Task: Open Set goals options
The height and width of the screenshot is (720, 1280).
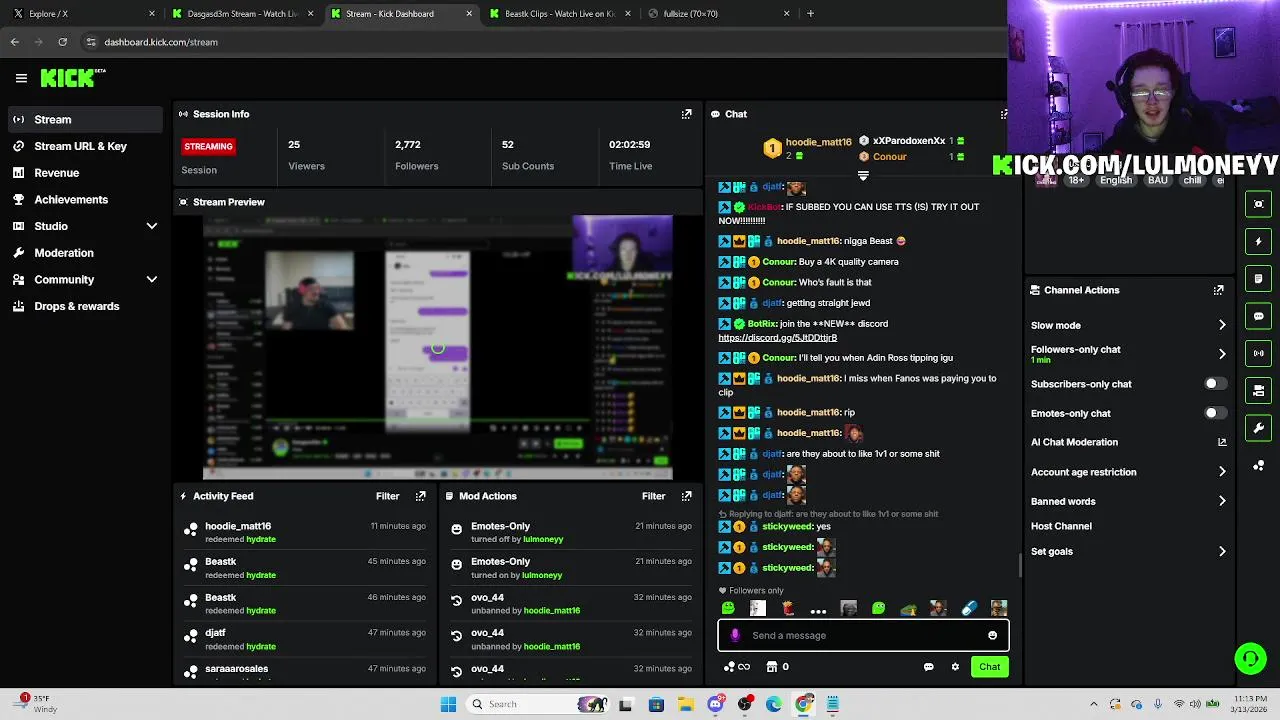Action: point(1222,551)
